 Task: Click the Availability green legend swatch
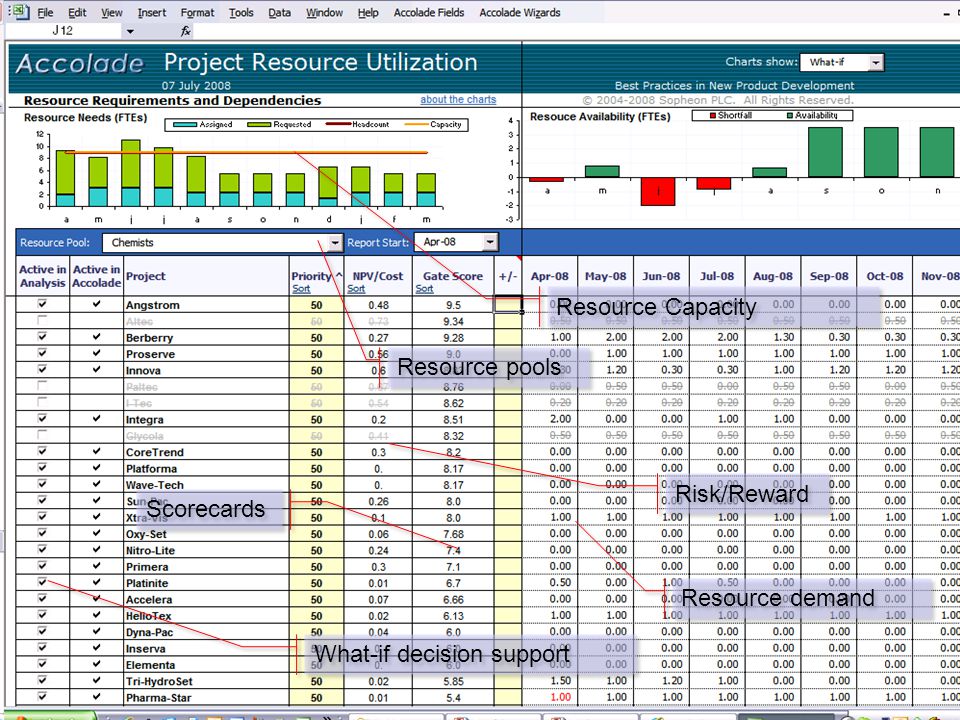point(790,115)
